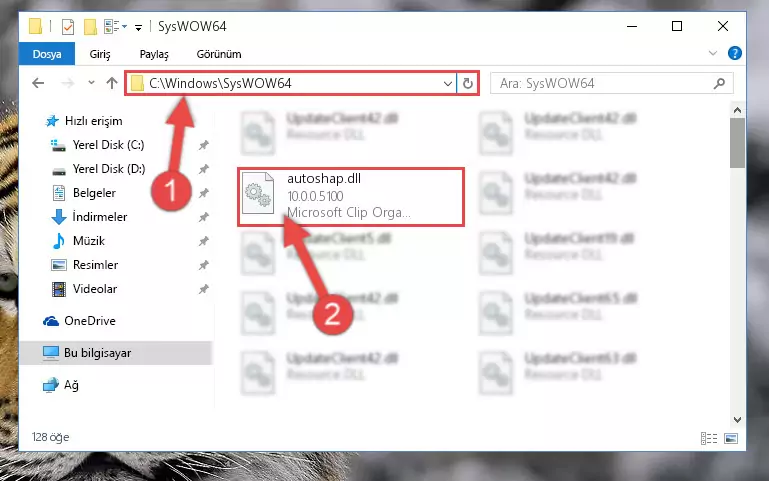
Task: Open recent locations dropdown arrow
Action: click(91, 83)
